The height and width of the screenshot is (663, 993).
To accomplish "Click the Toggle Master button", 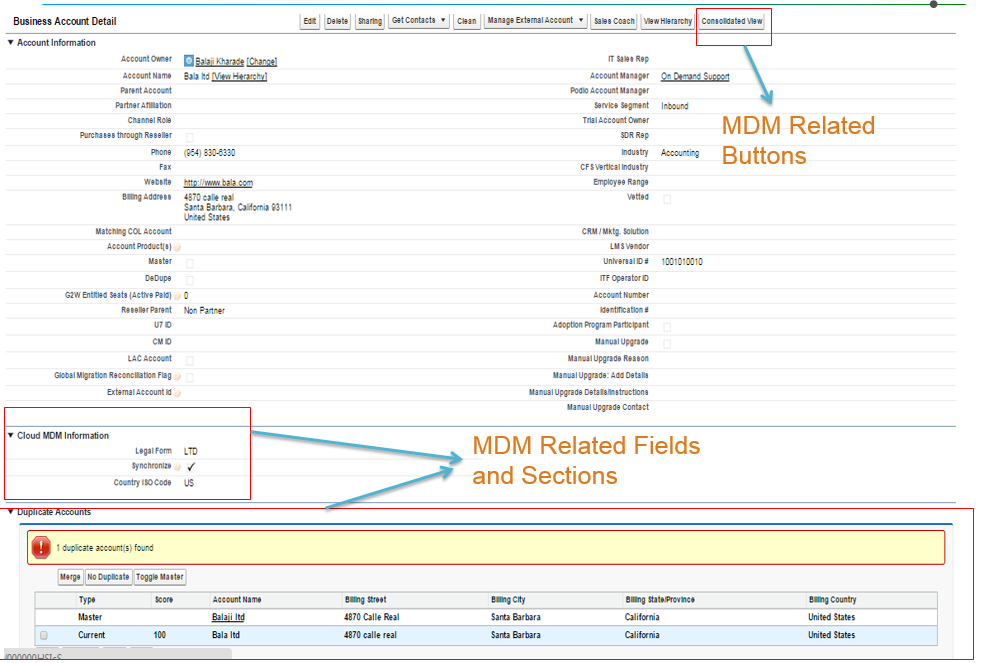I will (x=160, y=577).
